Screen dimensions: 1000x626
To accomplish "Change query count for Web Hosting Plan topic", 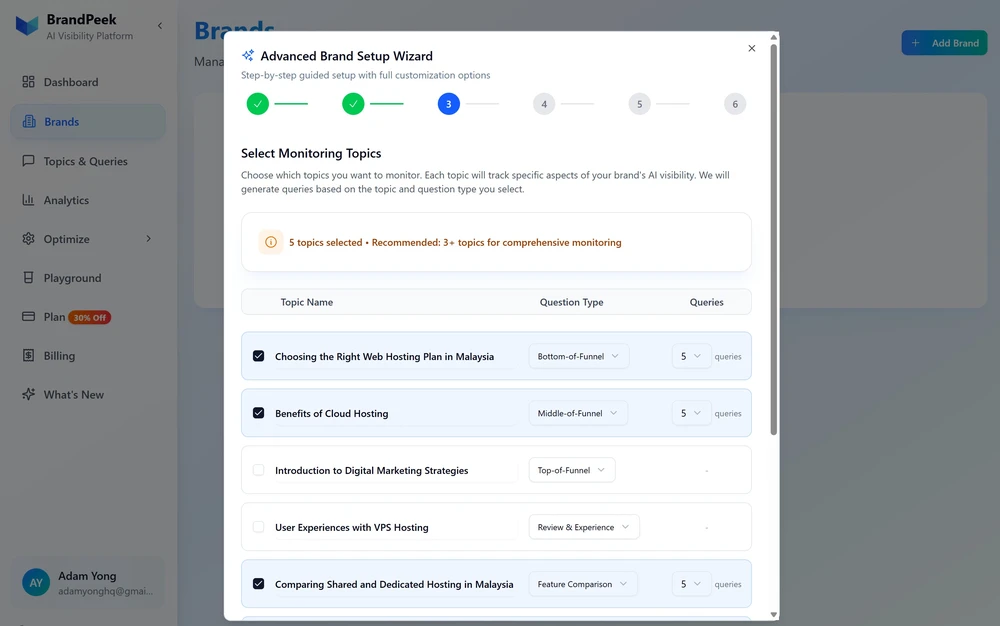I will 691,356.
